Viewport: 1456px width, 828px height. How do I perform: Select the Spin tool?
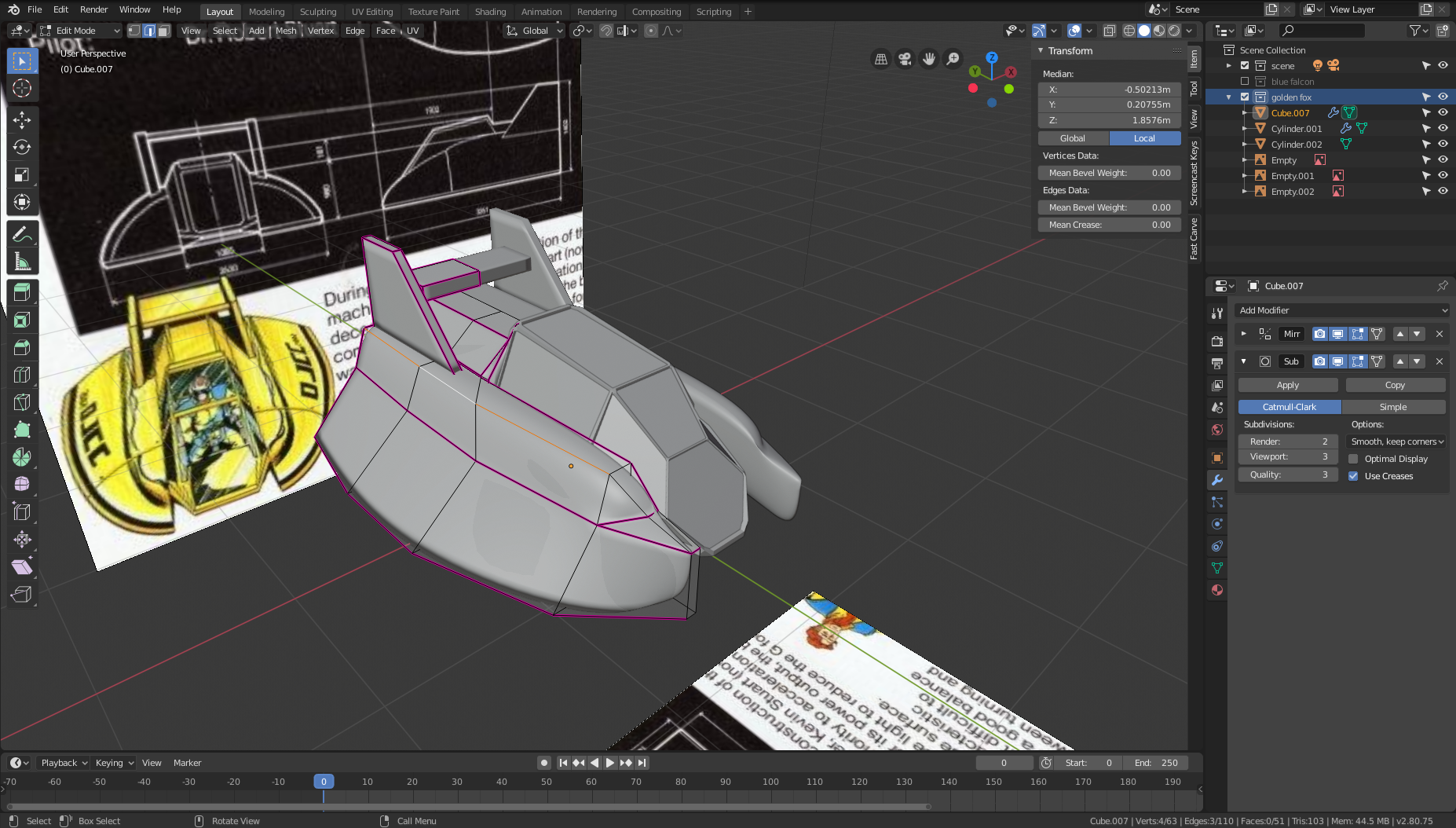click(x=22, y=457)
